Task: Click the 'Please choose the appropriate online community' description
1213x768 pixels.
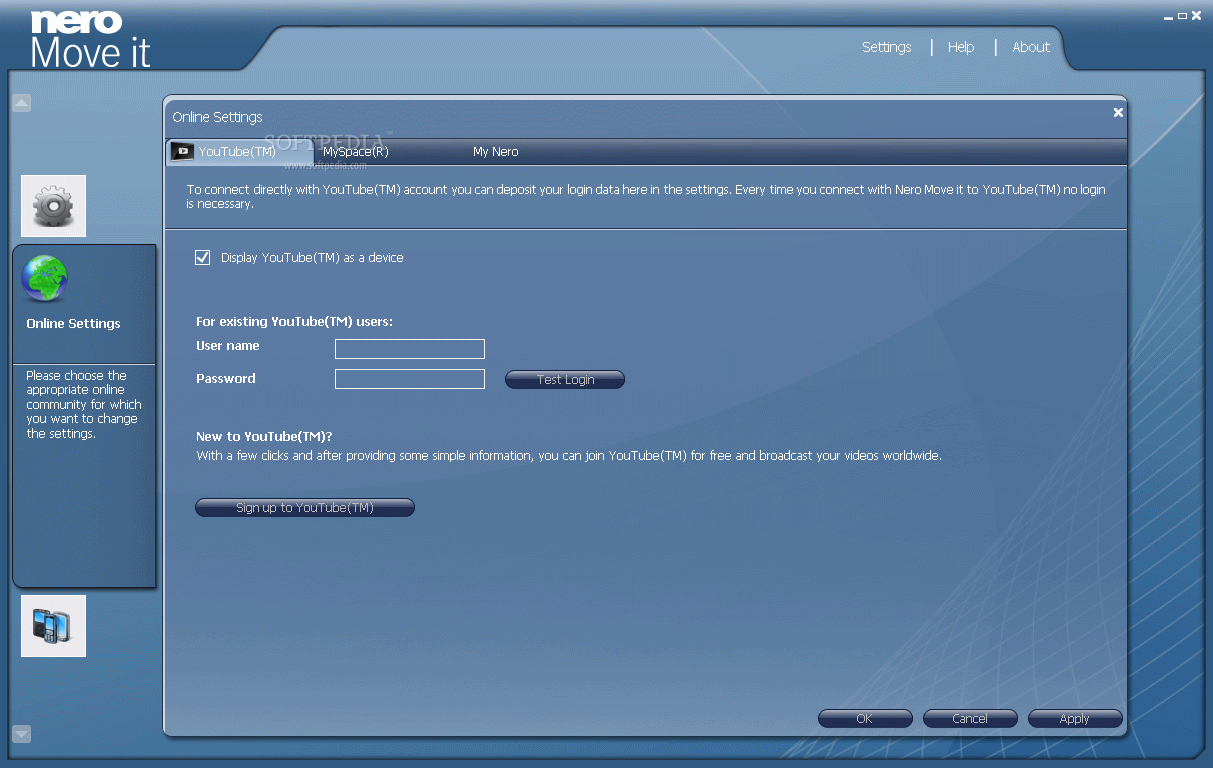Action: pos(84,405)
